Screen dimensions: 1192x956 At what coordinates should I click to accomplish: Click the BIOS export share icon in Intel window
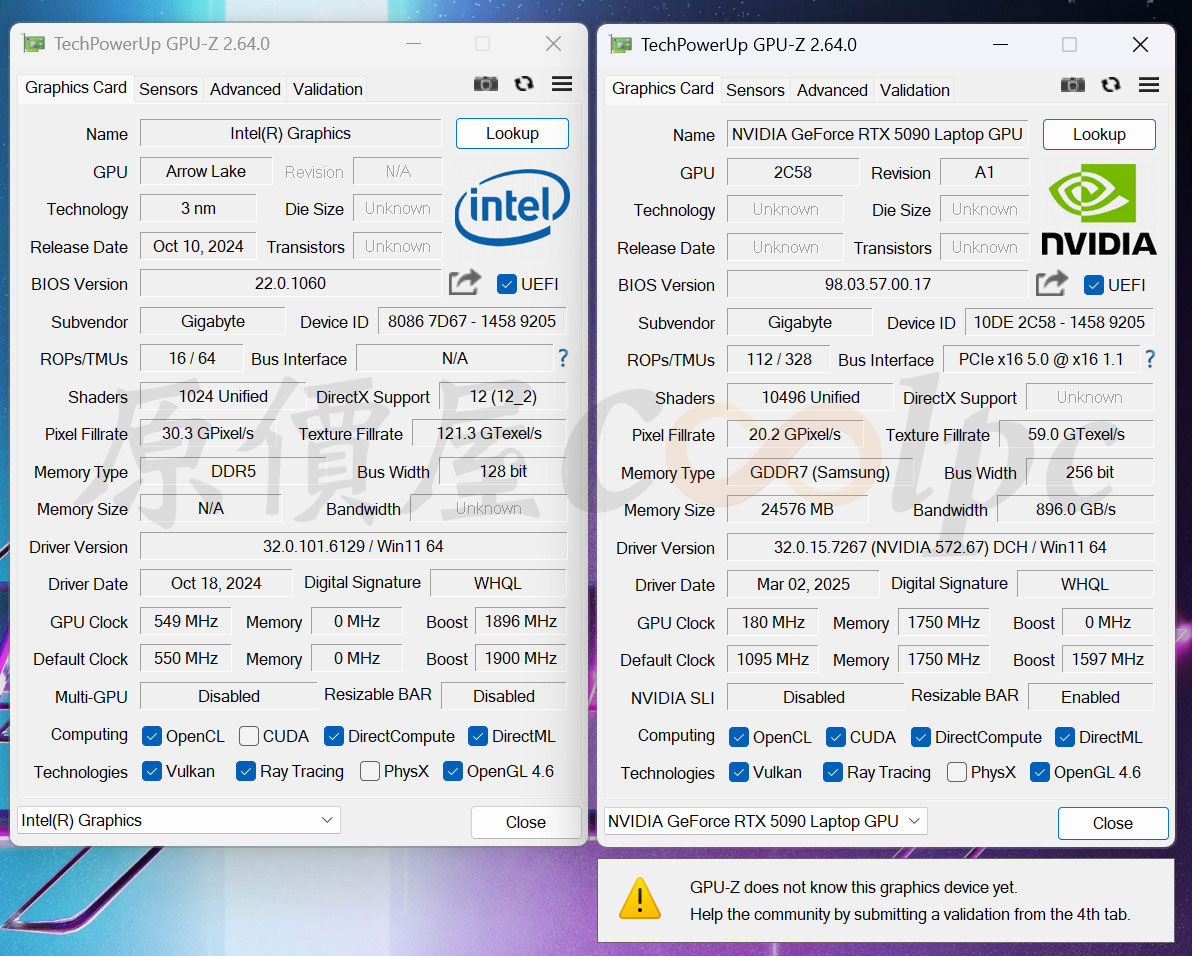click(x=464, y=283)
